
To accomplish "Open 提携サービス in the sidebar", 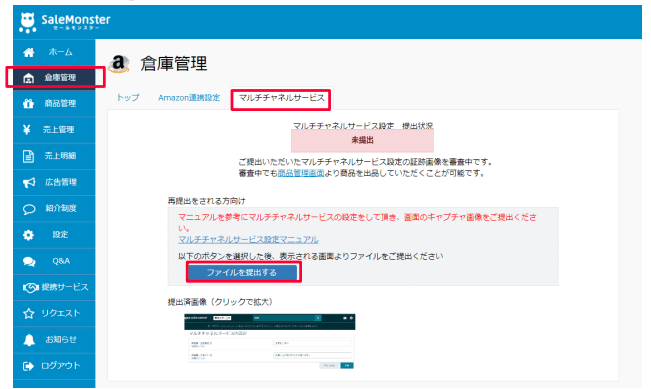I will tap(65, 287).
